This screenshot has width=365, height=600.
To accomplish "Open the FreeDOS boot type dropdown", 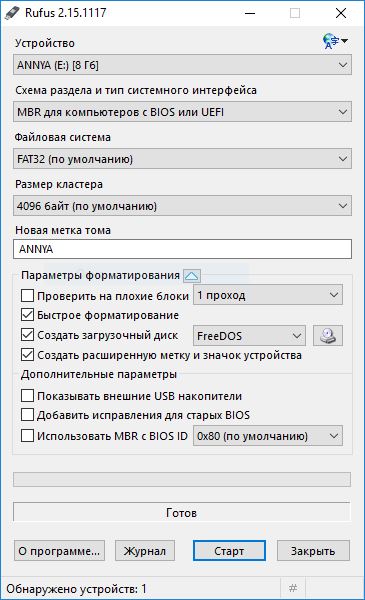I will click(249, 336).
